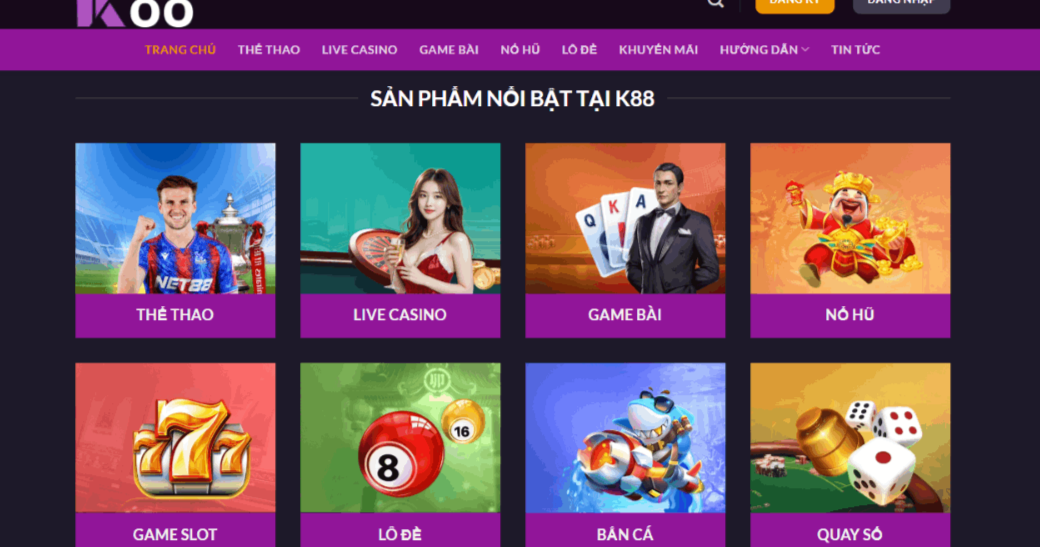Open the playing cards Game Bài image
1040x547 pixels.
click(x=625, y=218)
